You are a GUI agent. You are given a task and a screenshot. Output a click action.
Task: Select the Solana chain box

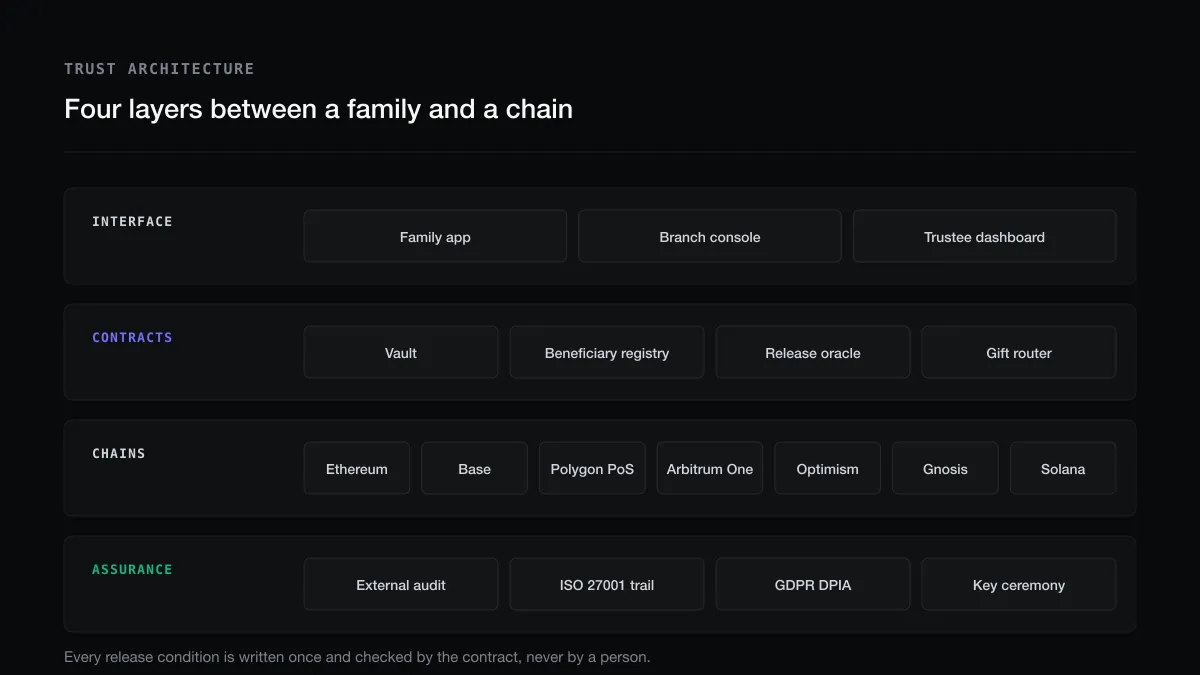tap(1063, 469)
